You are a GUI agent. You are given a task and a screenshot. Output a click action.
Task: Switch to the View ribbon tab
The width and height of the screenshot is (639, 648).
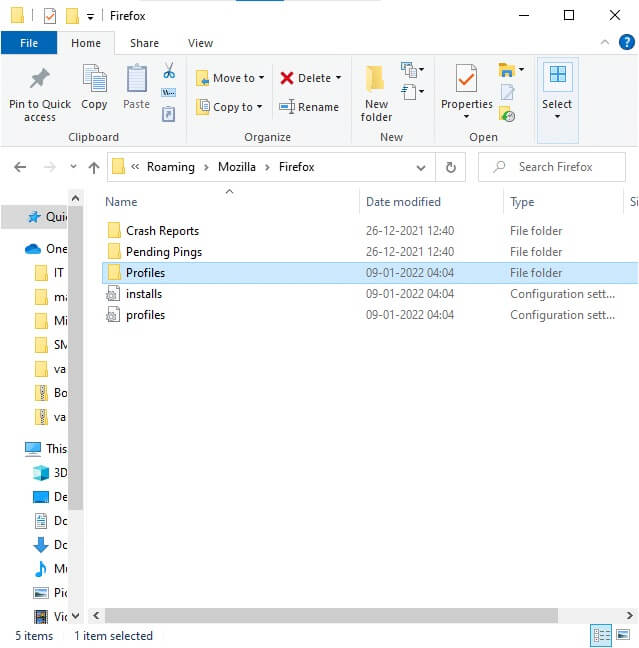[200, 43]
